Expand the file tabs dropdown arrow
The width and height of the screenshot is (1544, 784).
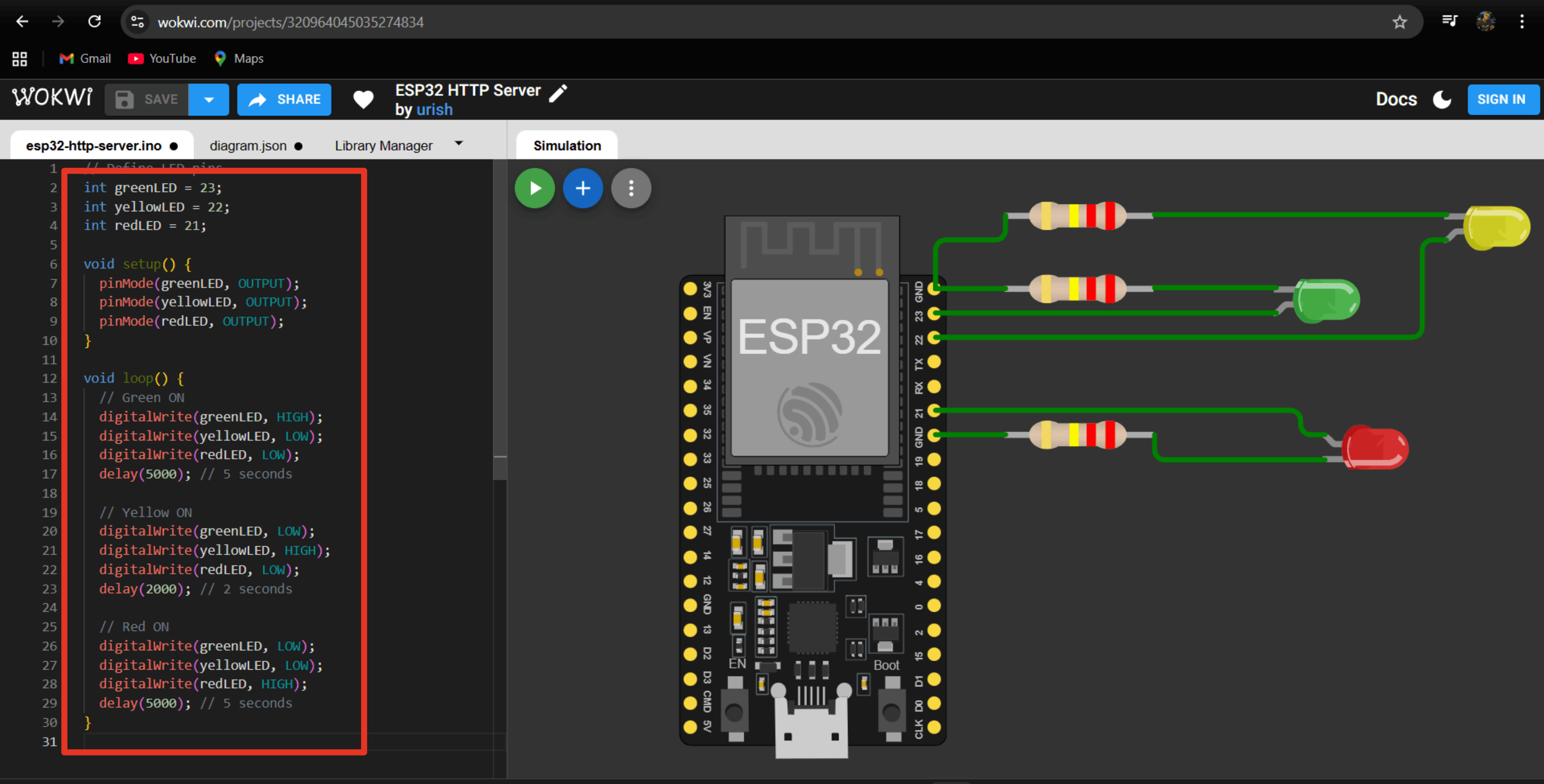click(x=459, y=144)
